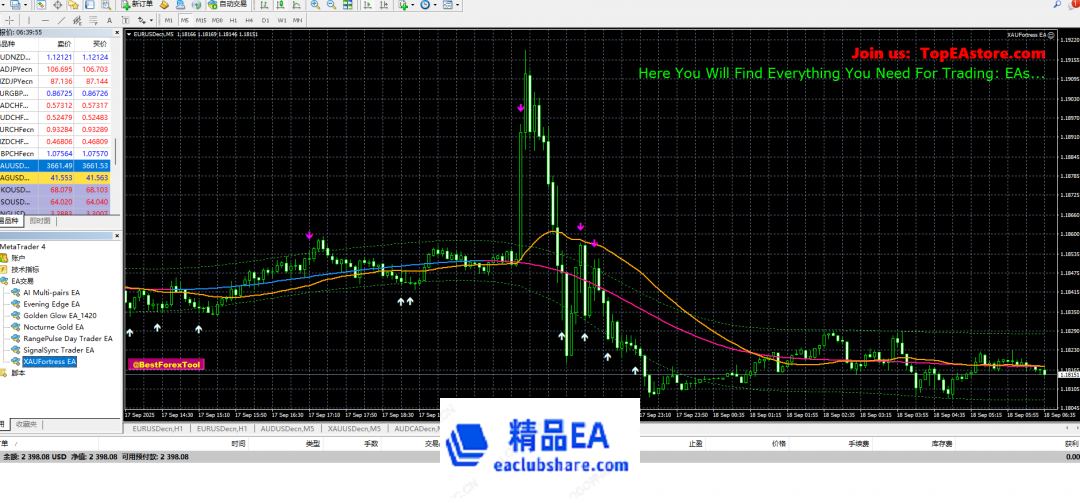The height and width of the screenshot is (503, 1080).
Task: Open the templates dropdown arrow
Action: click(458, 5)
